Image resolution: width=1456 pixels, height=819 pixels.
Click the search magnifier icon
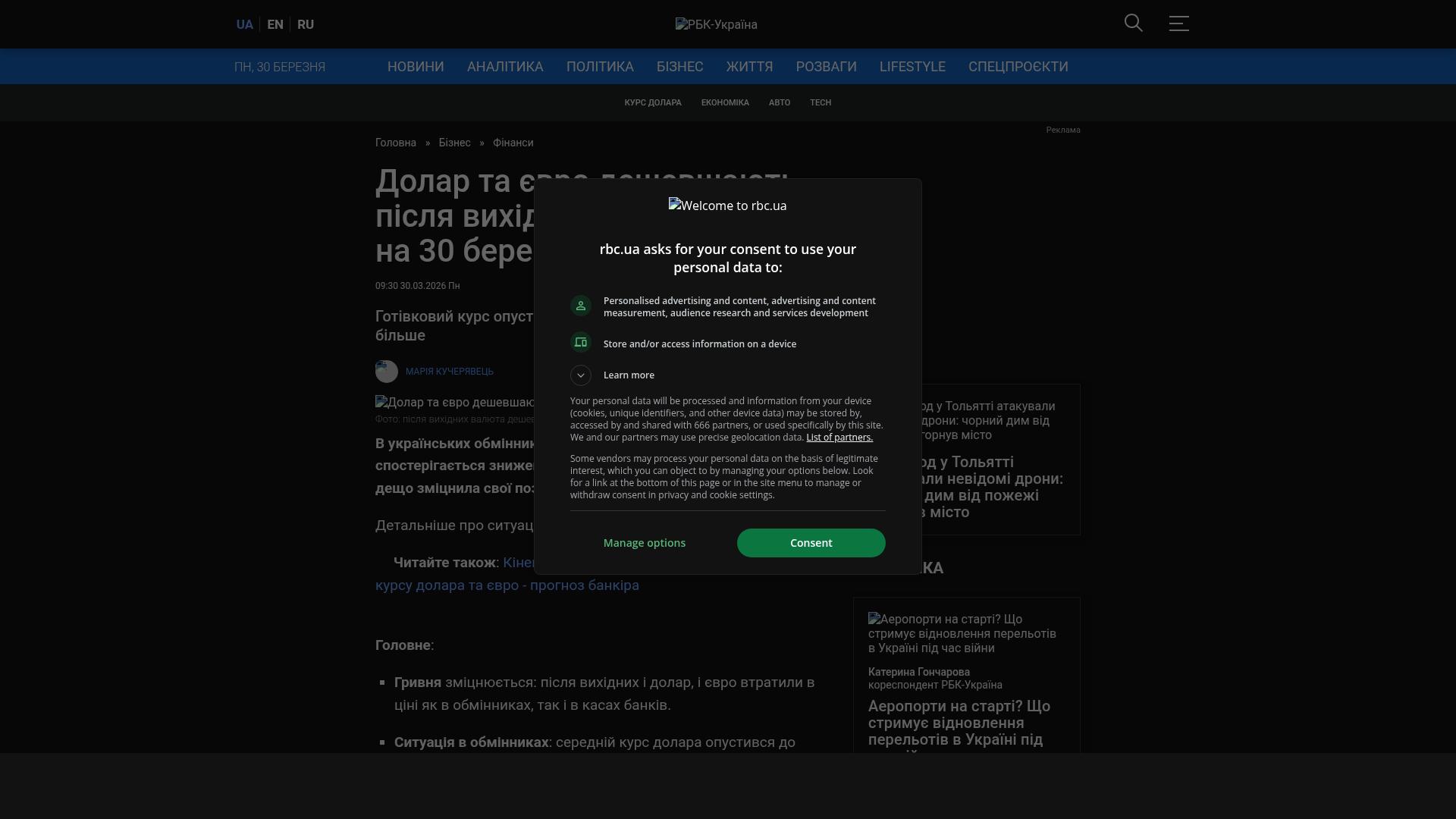(x=1133, y=24)
